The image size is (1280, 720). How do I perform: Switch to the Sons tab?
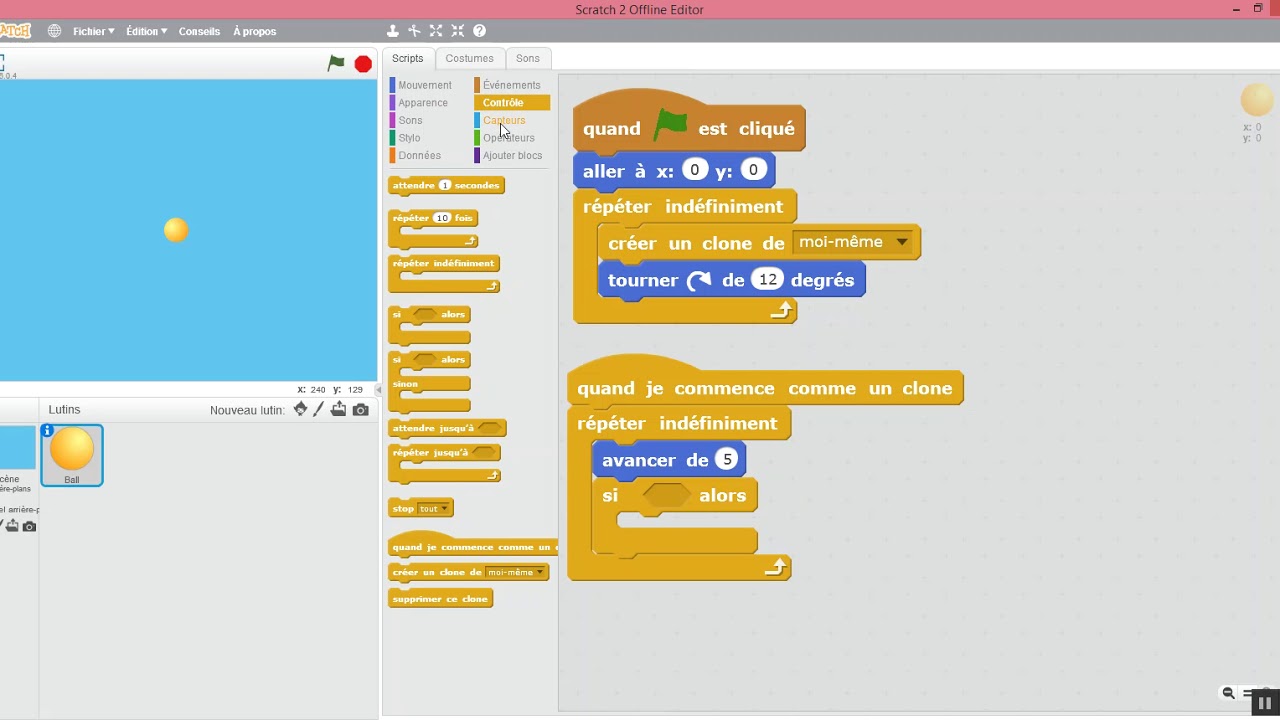pos(528,58)
